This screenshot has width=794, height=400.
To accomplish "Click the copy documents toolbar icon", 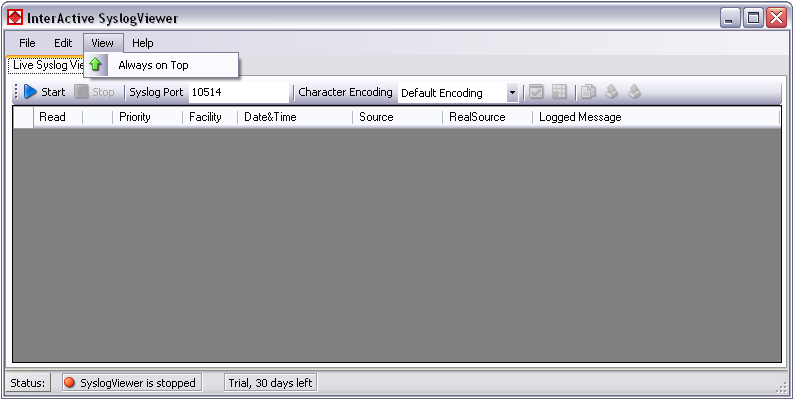I will tap(588, 92).
